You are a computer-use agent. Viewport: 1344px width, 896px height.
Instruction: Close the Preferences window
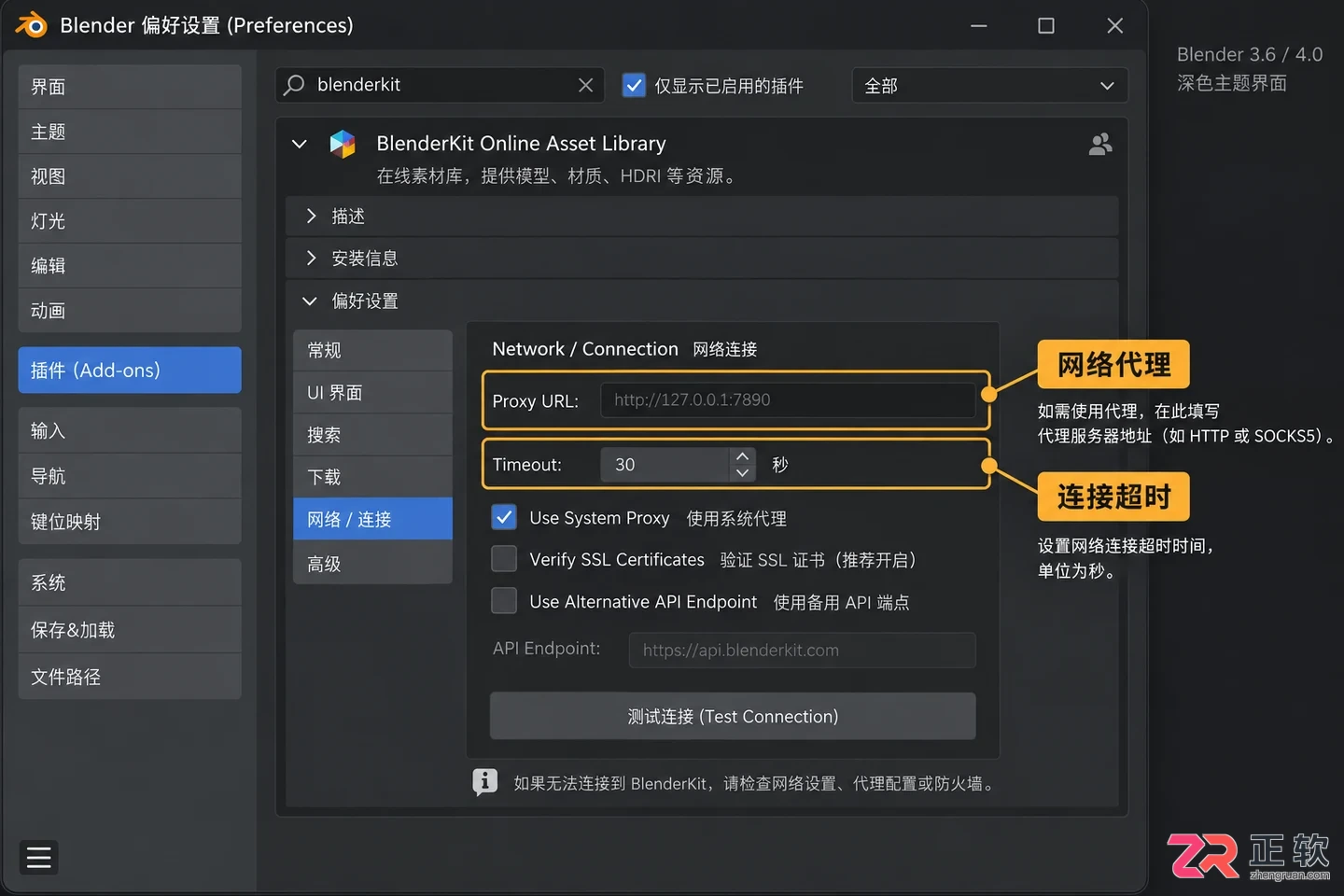click(x=1114, y=25)
